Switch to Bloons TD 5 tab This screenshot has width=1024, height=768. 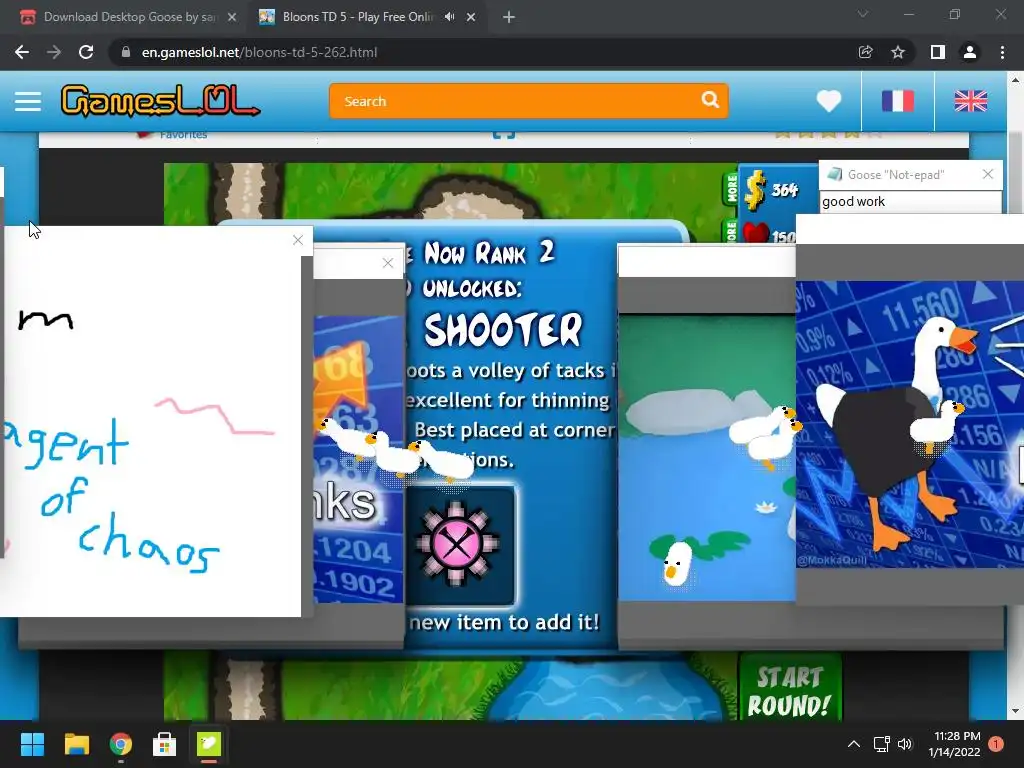358,17
